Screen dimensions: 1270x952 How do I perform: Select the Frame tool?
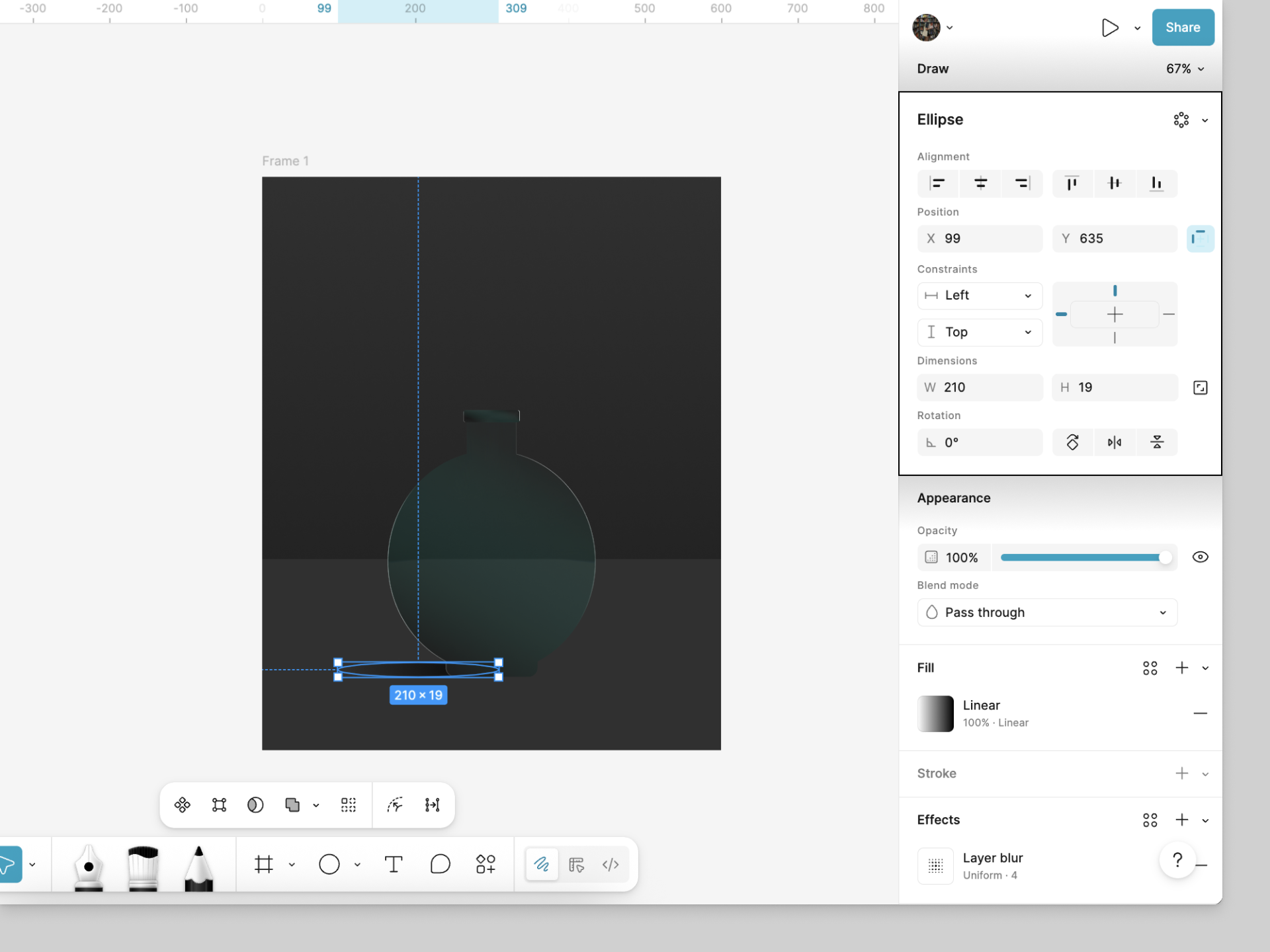[264, 864]
